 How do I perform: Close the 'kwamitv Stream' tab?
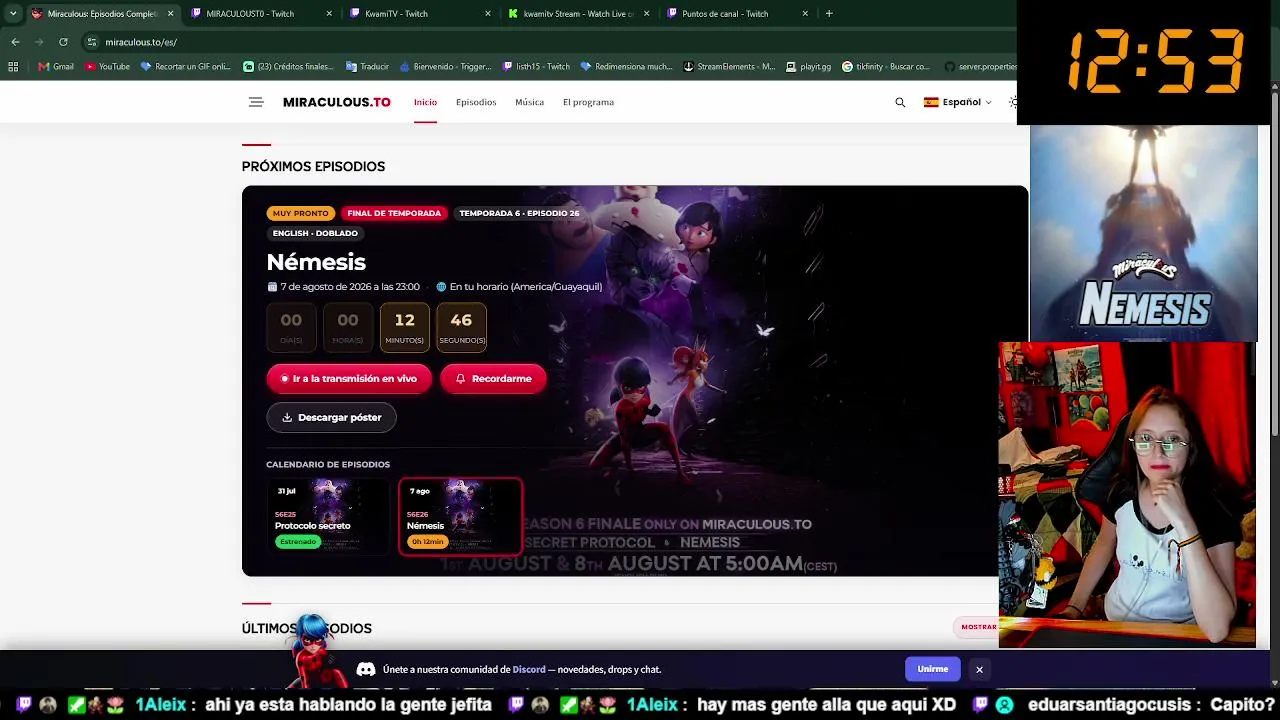646,14
